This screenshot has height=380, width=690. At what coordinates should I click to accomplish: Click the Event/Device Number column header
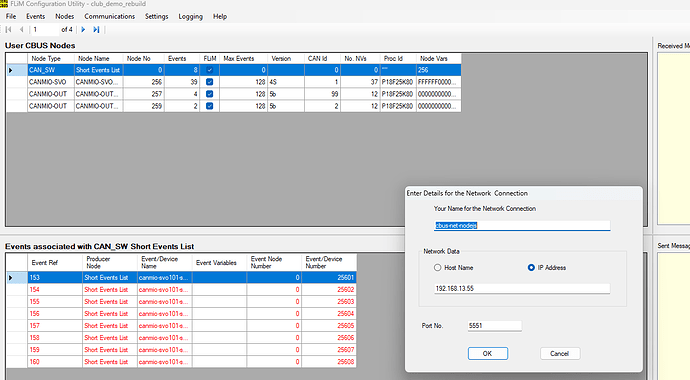coord(329,263)
